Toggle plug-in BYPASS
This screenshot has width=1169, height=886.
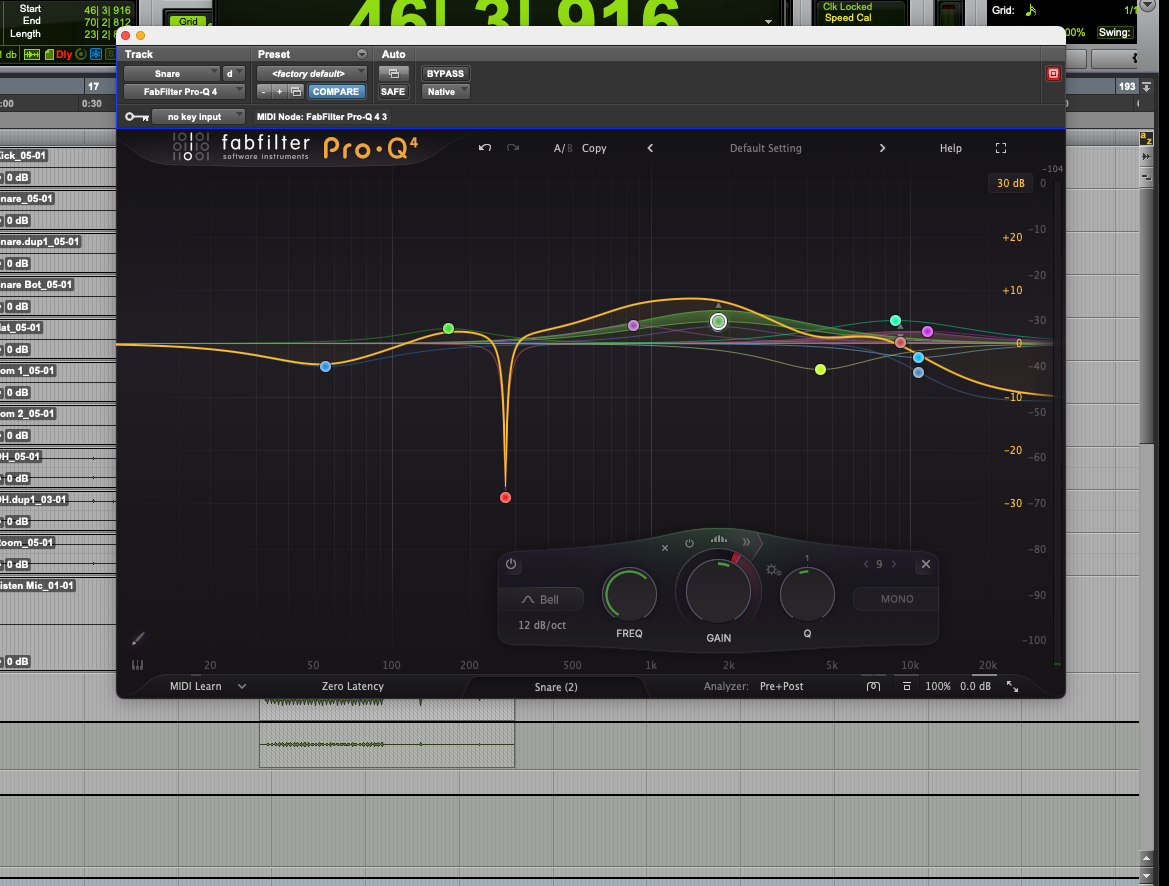point(445,73)
